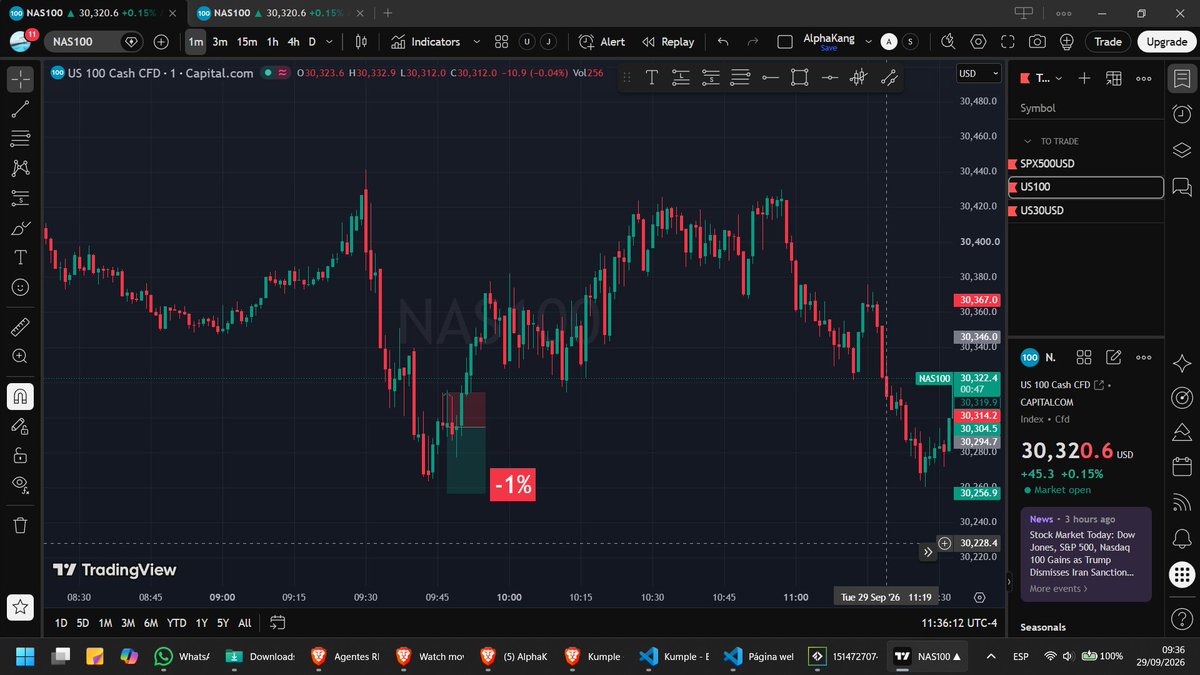The height and width of the screenshot is (675, 1200).
Task: Open chart settings hexagon icon
Action: click(x=978, y=42)
